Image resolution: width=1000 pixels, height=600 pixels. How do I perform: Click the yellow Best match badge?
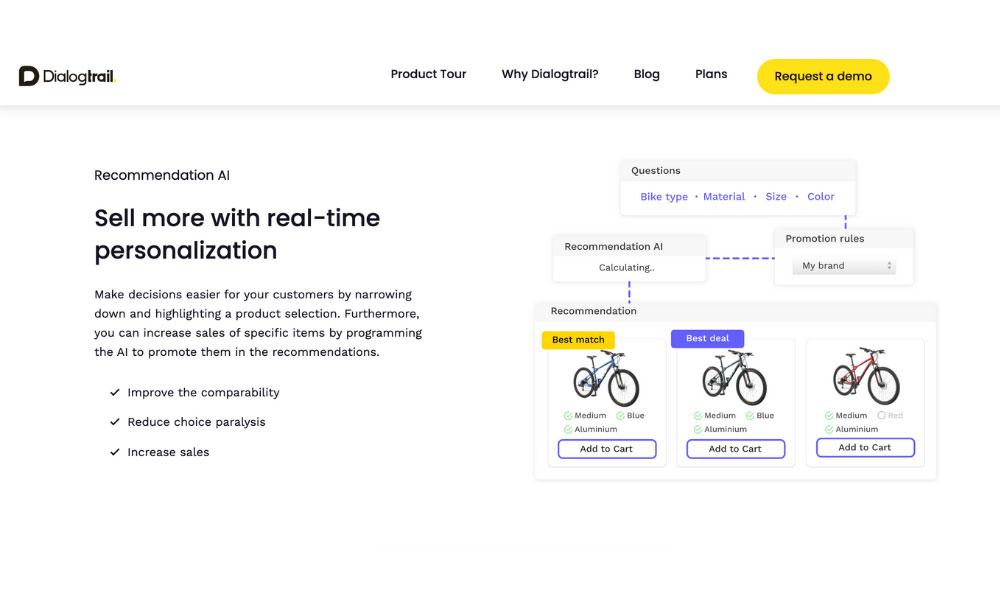578,340
